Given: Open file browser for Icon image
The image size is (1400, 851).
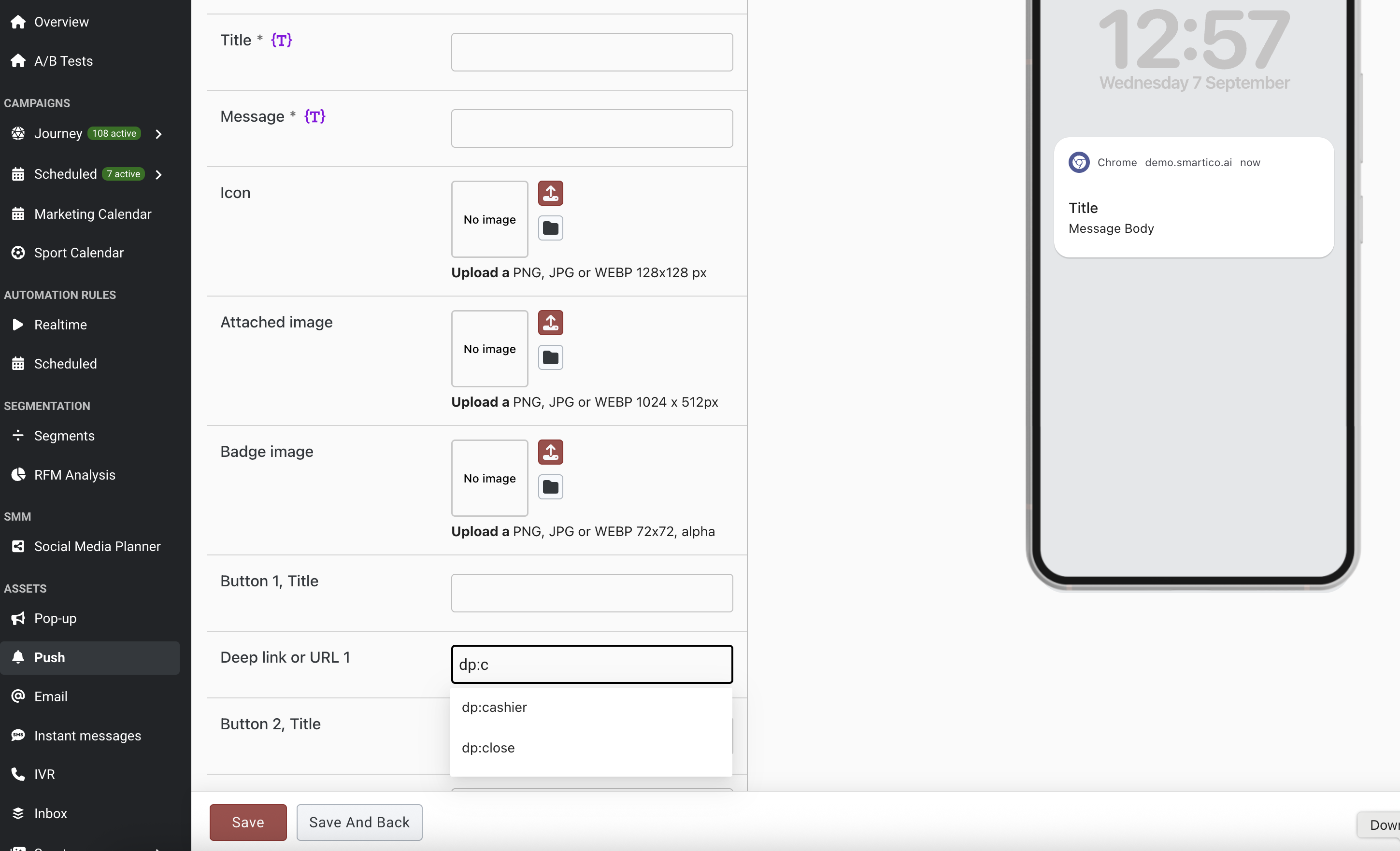Looking at the screenshot, I should coord(550,228).
